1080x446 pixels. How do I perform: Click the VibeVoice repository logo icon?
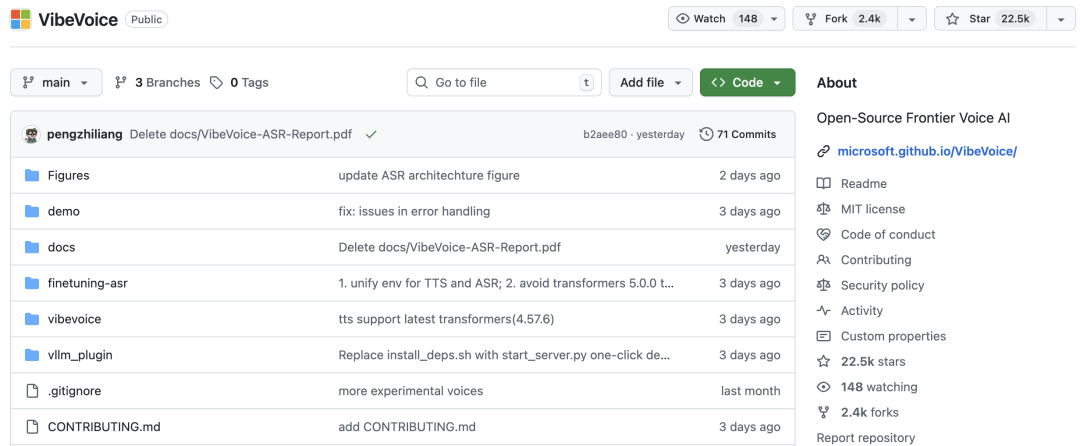(x=20, y=19)
